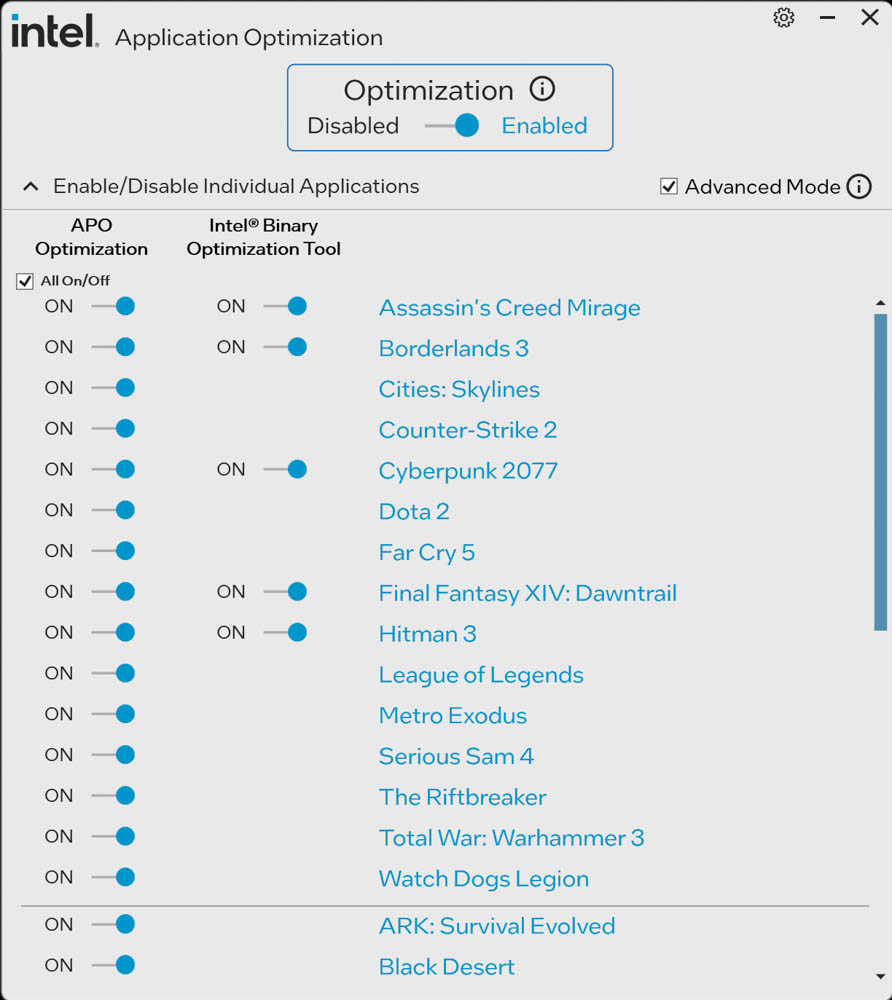Screen dimensions: 892x1000
Task: Toggle the main Optimization switch
Action: pos(453,126)
